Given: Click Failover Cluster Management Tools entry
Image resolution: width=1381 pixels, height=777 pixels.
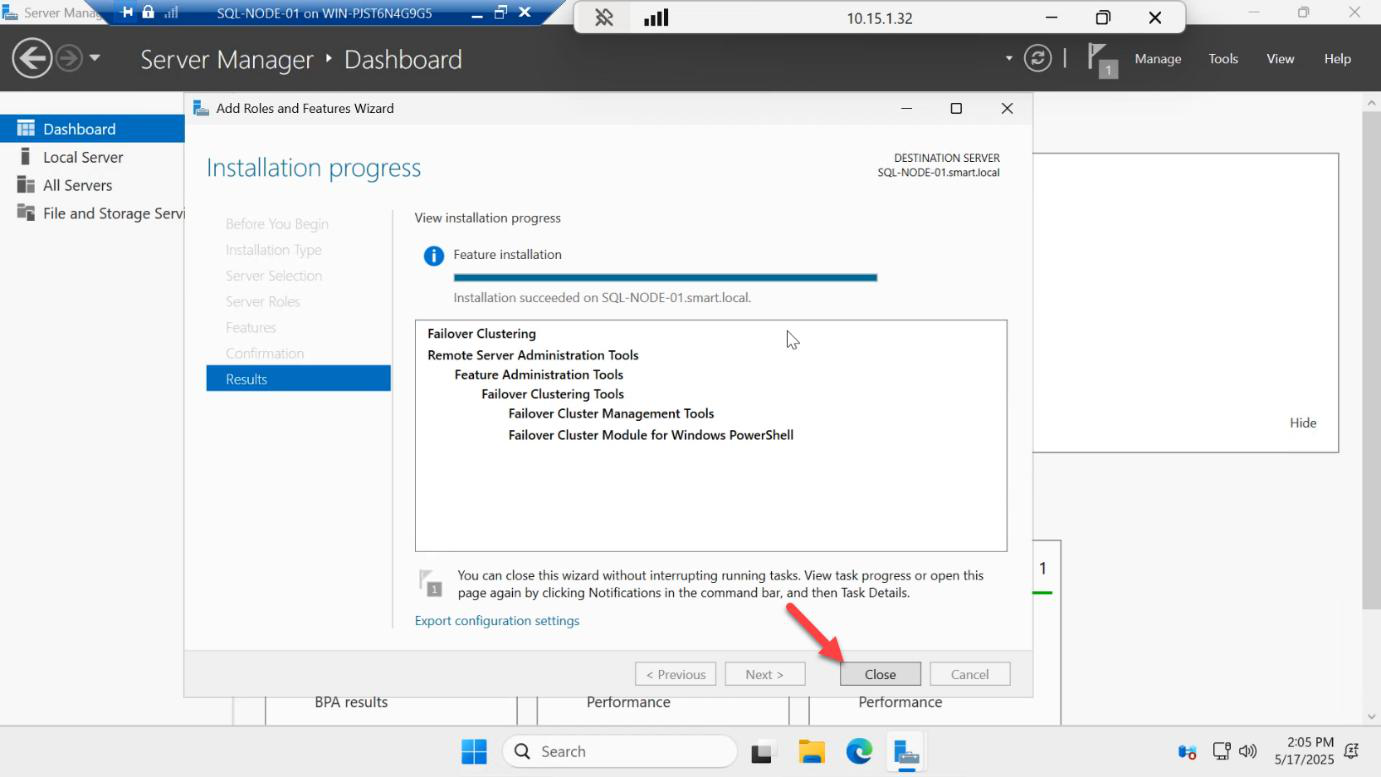Looking at the screenshot, I should coord(611,413).
